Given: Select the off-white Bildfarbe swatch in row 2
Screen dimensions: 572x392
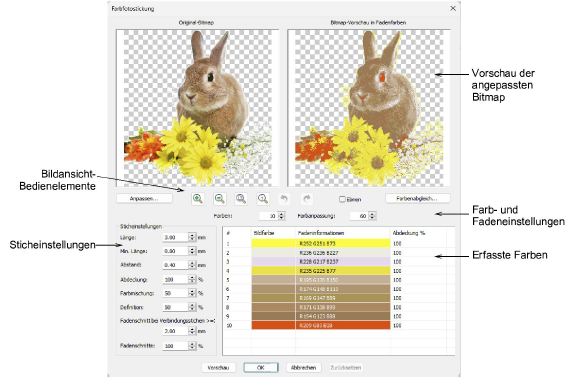Looking at the screenshot, I should coord(273,252).
